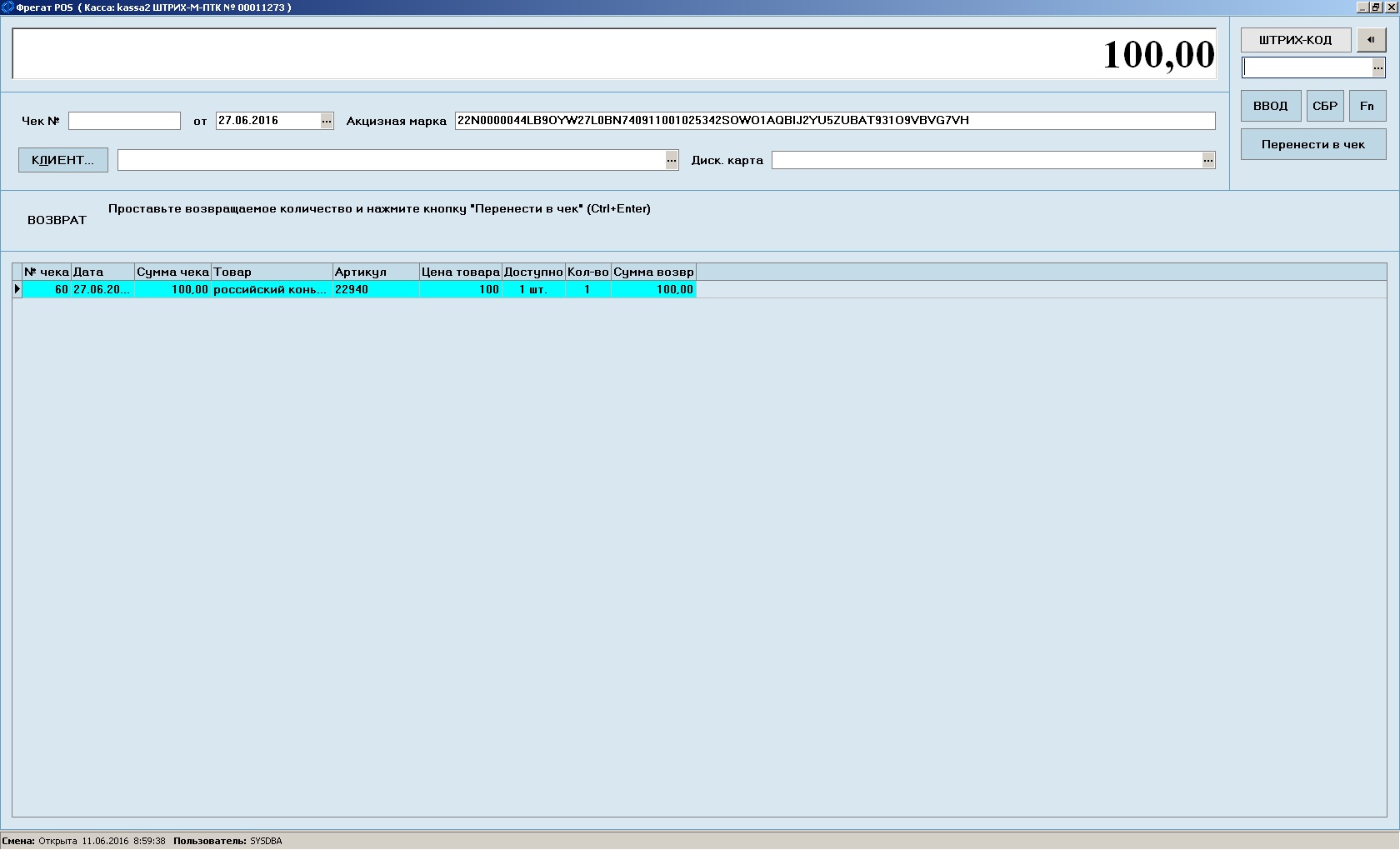
Task: Click the date cell 27.06.20...
Action: [x=102, y=289]
